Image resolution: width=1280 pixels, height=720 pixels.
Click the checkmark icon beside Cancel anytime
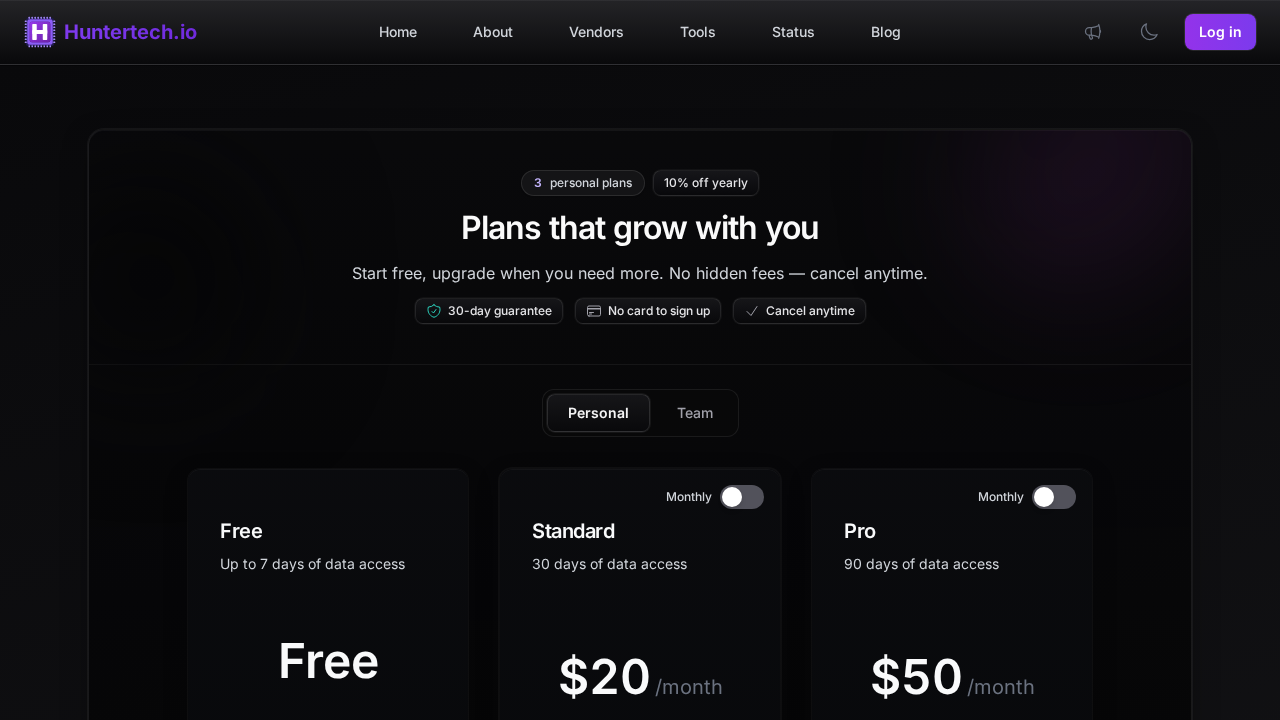752,311
